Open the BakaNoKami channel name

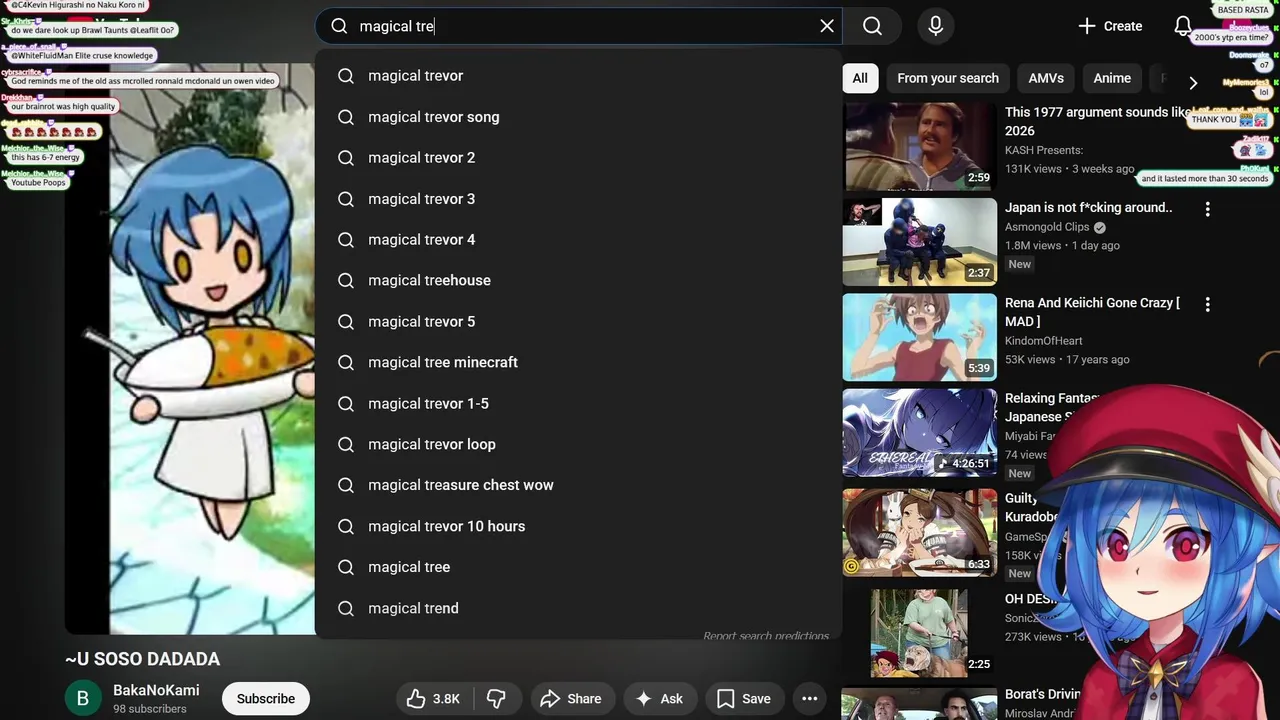point(156,691)
